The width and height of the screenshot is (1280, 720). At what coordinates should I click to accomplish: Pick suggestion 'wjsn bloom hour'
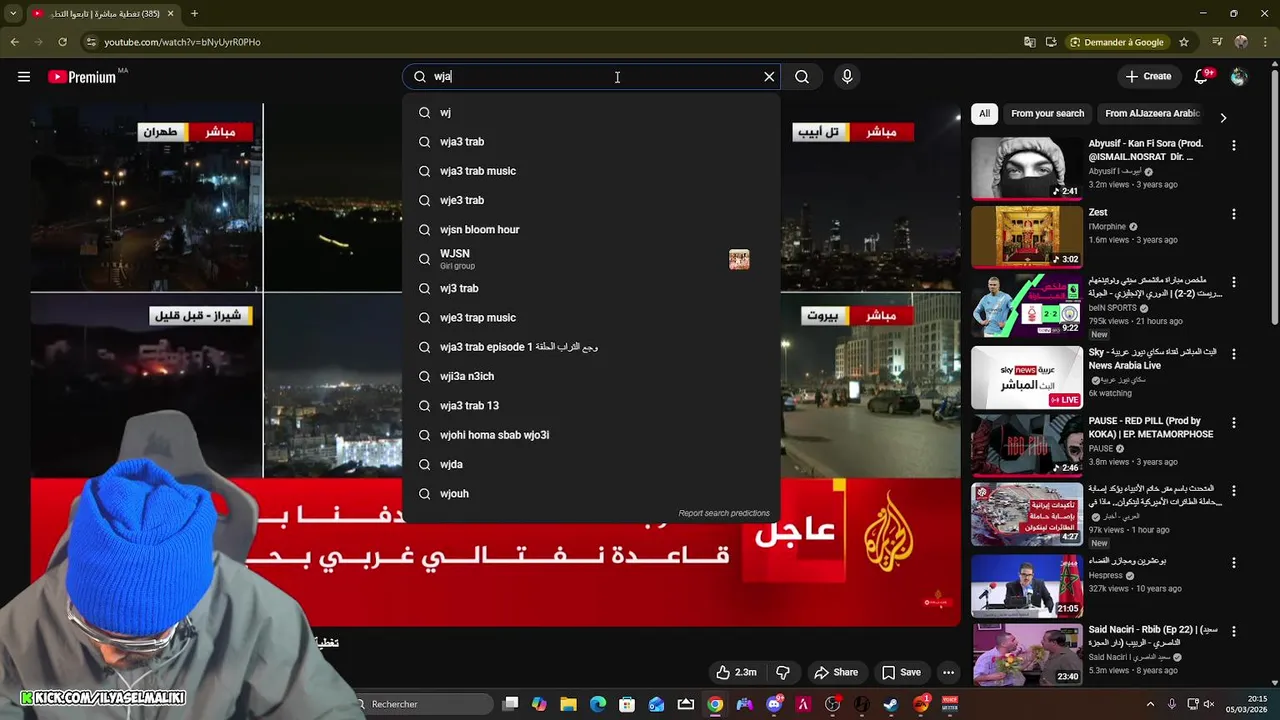591,229
